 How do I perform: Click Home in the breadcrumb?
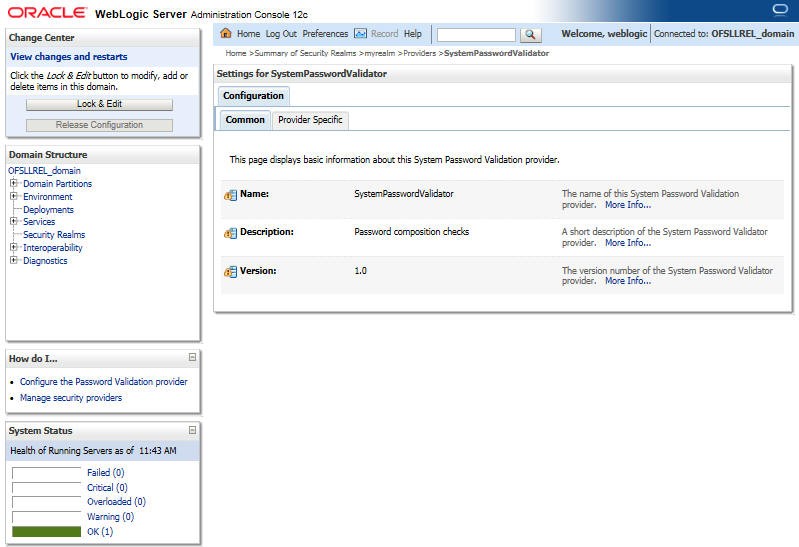[236, 53]
